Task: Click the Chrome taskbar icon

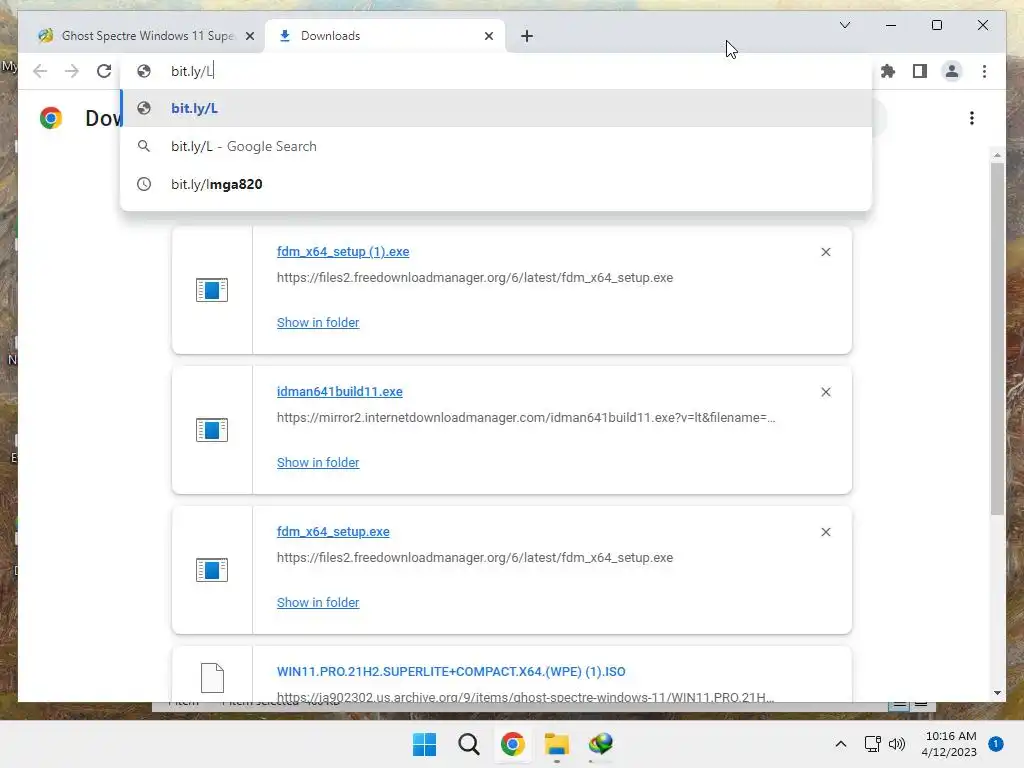Action: click(513, 744)
